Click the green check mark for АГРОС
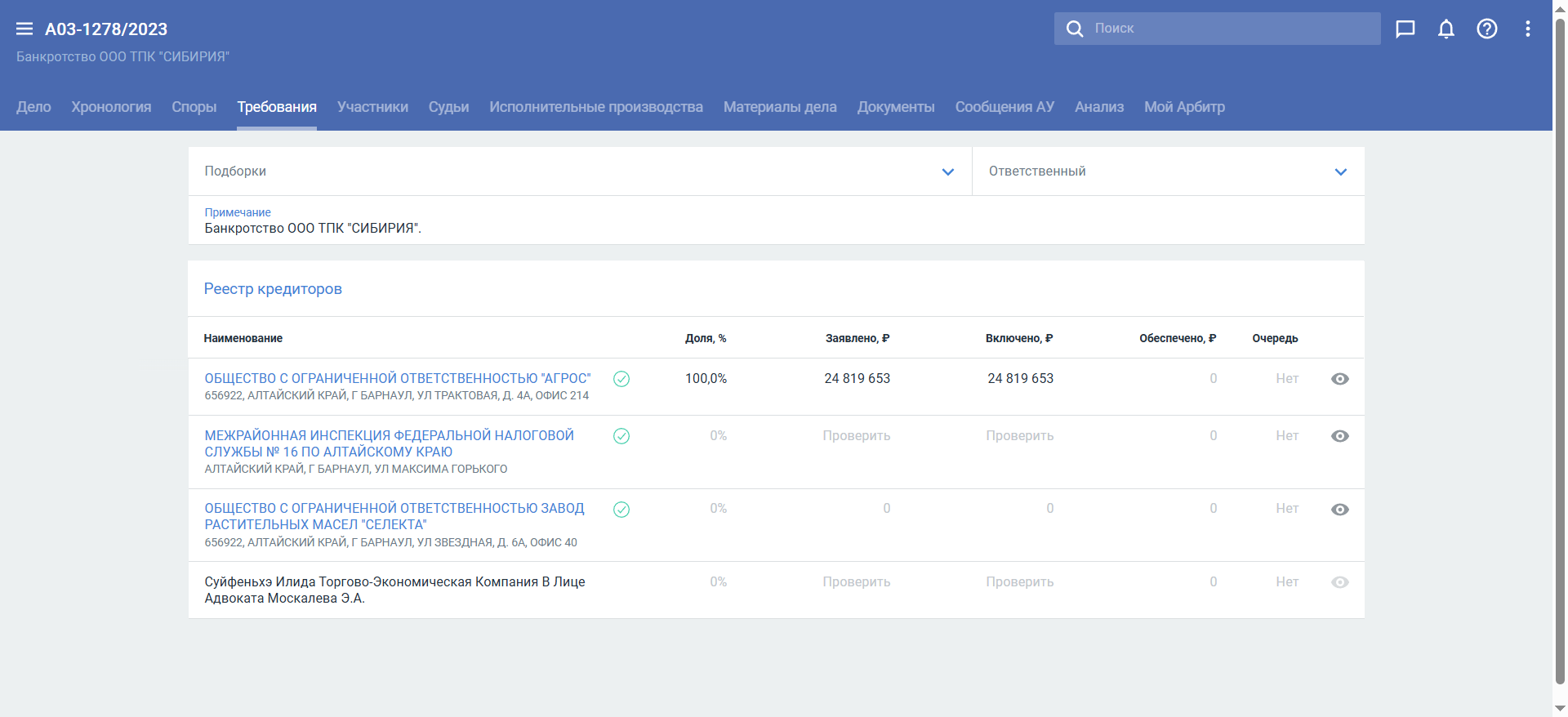1568x717 pixels. pyautogui.click(x=621, y=379)
